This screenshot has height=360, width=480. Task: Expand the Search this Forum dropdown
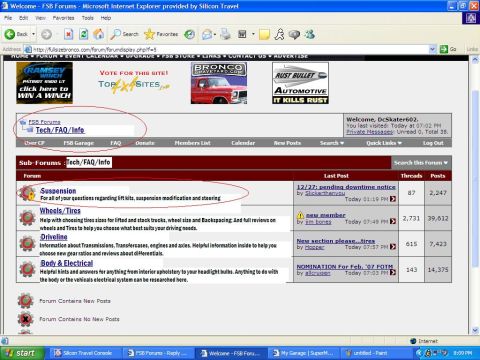tap(421, 163)
